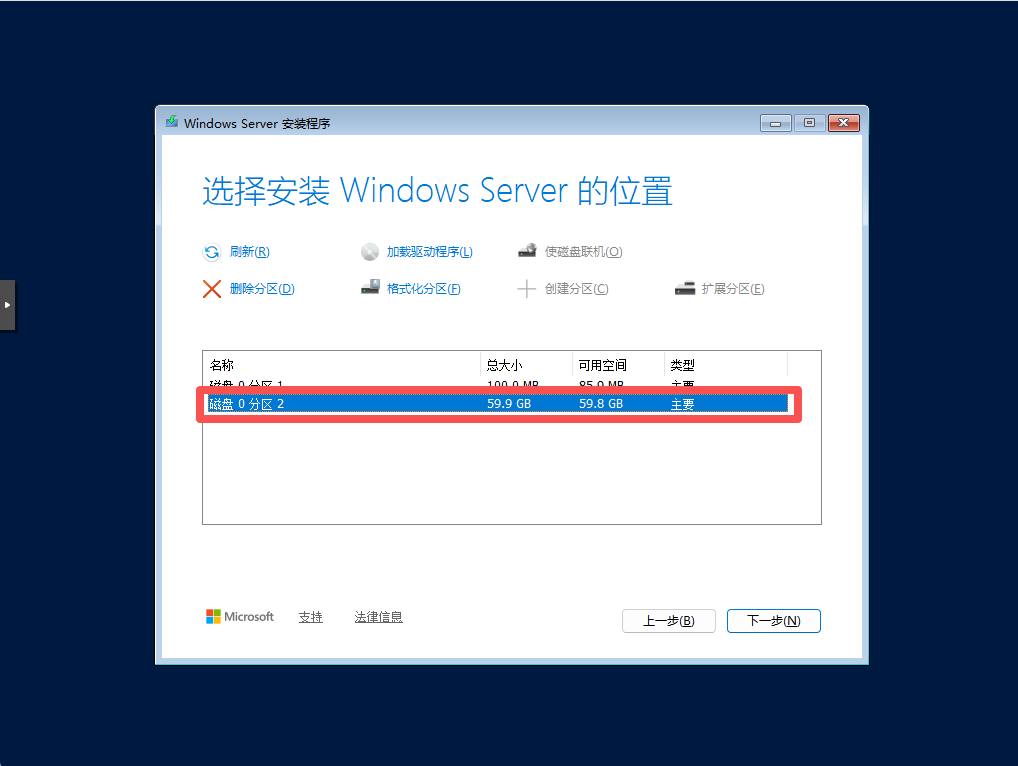Select the 磁盘 0 分区 2 row

coord(498,404)
